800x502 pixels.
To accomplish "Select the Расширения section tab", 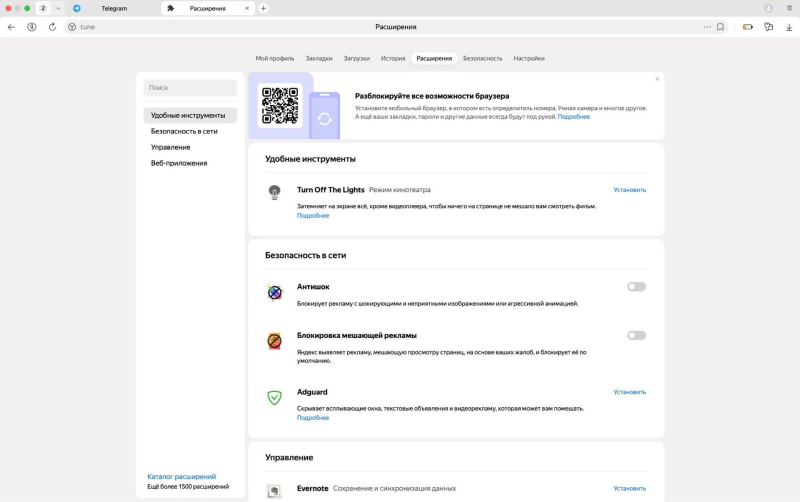I will pos(434,58).
